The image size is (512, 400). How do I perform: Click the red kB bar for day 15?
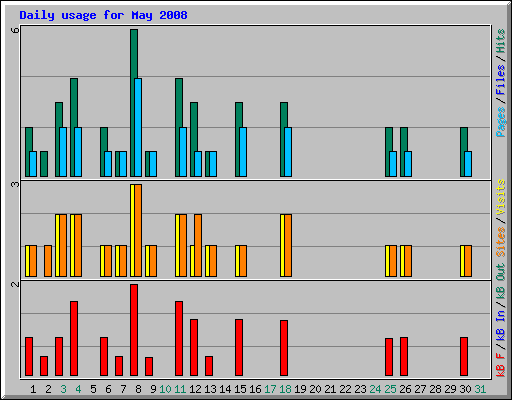point(239,347)
